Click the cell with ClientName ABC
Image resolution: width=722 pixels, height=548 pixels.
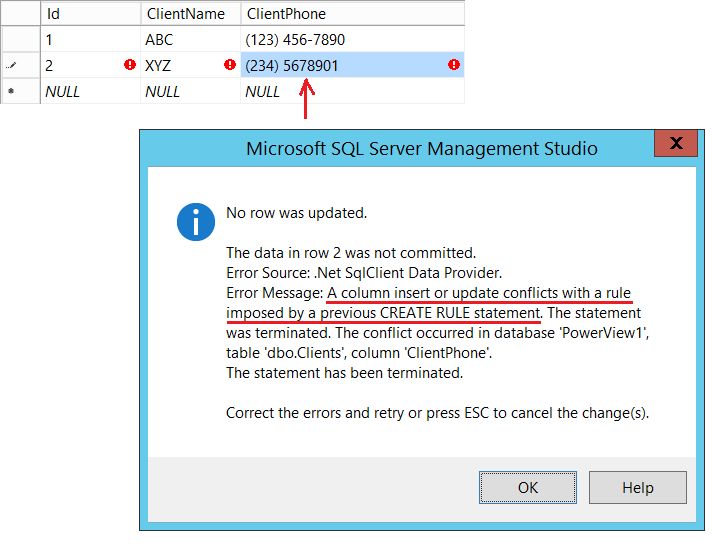click(x=191, y=39)
